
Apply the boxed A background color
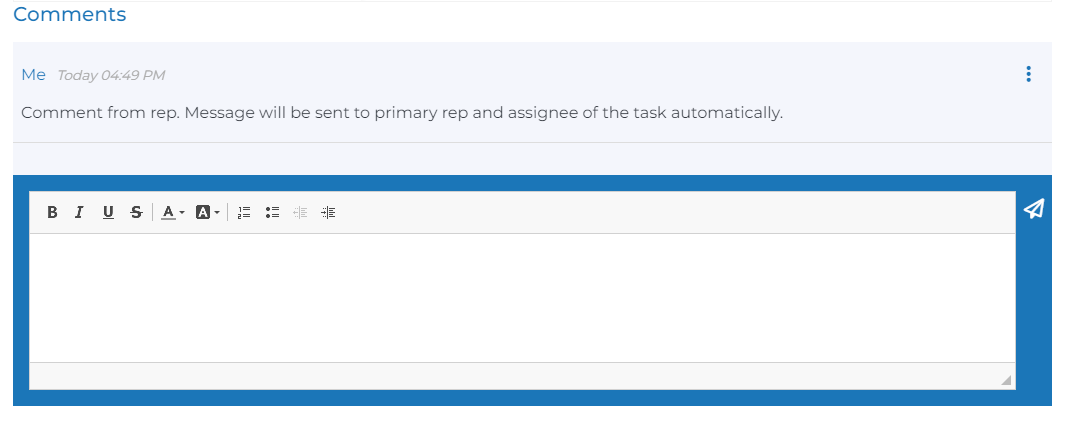(x=203, y=212)
